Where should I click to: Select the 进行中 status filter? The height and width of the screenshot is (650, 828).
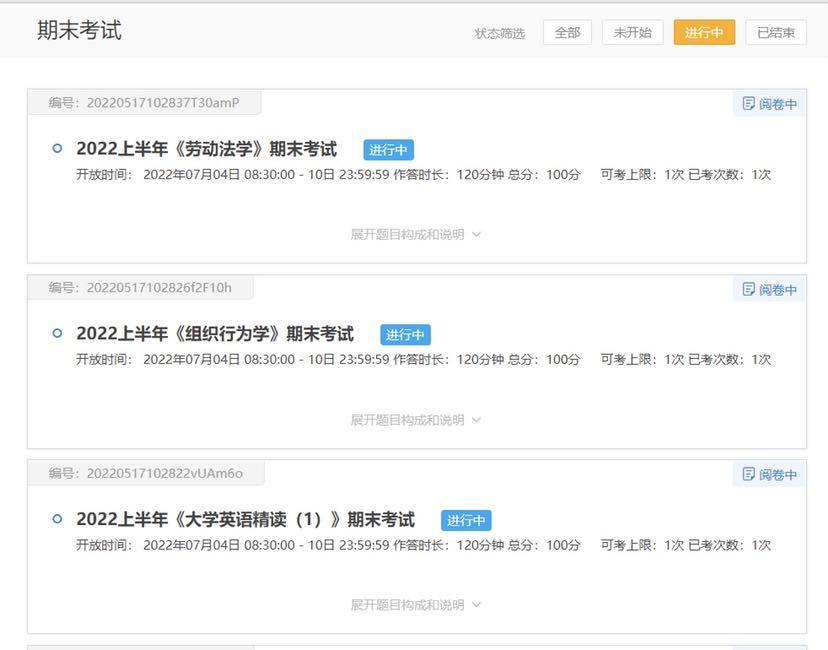[x=704, y=33]
